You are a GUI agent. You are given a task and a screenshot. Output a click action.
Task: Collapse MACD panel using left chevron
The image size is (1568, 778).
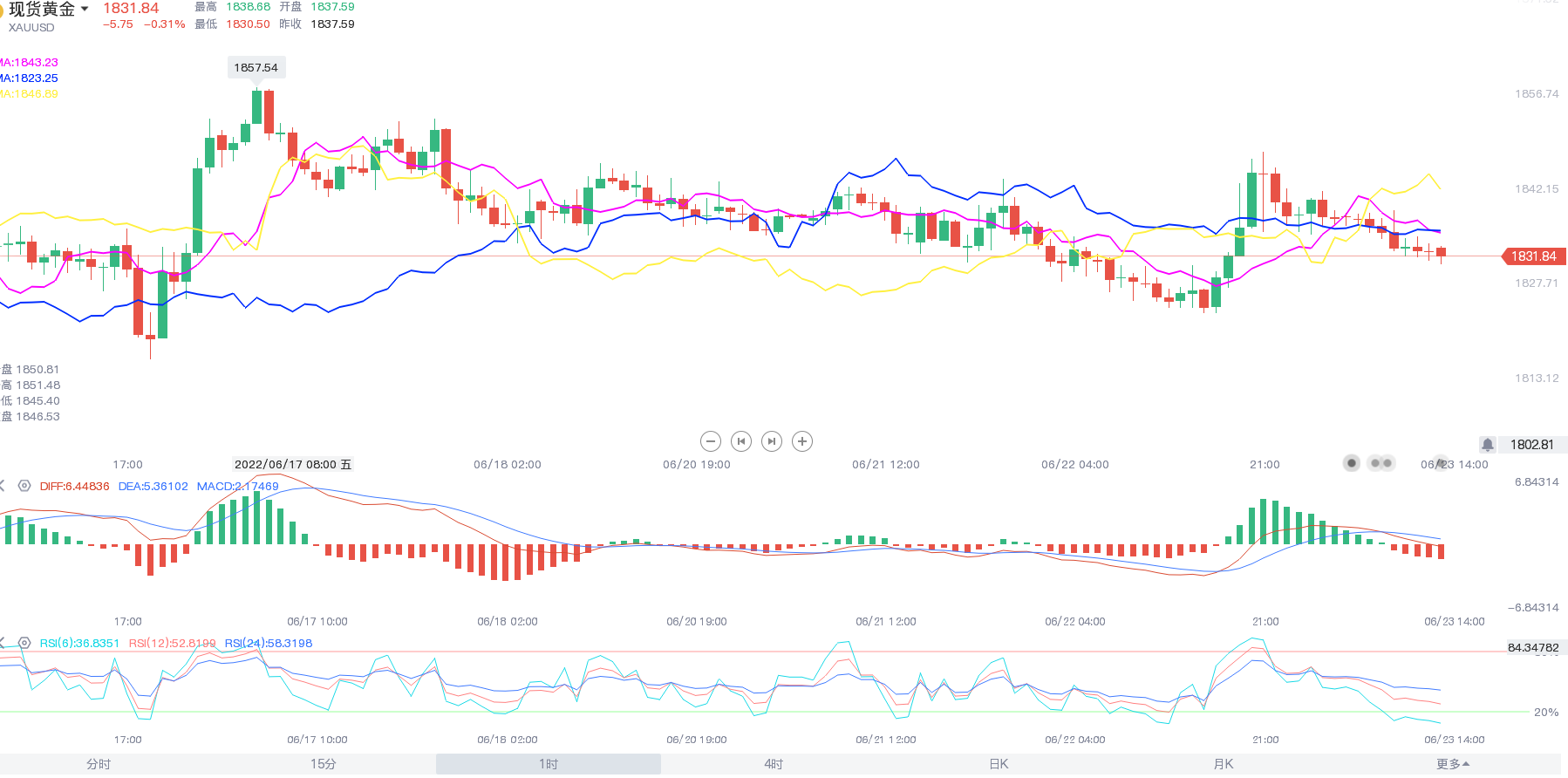[3, 486]
